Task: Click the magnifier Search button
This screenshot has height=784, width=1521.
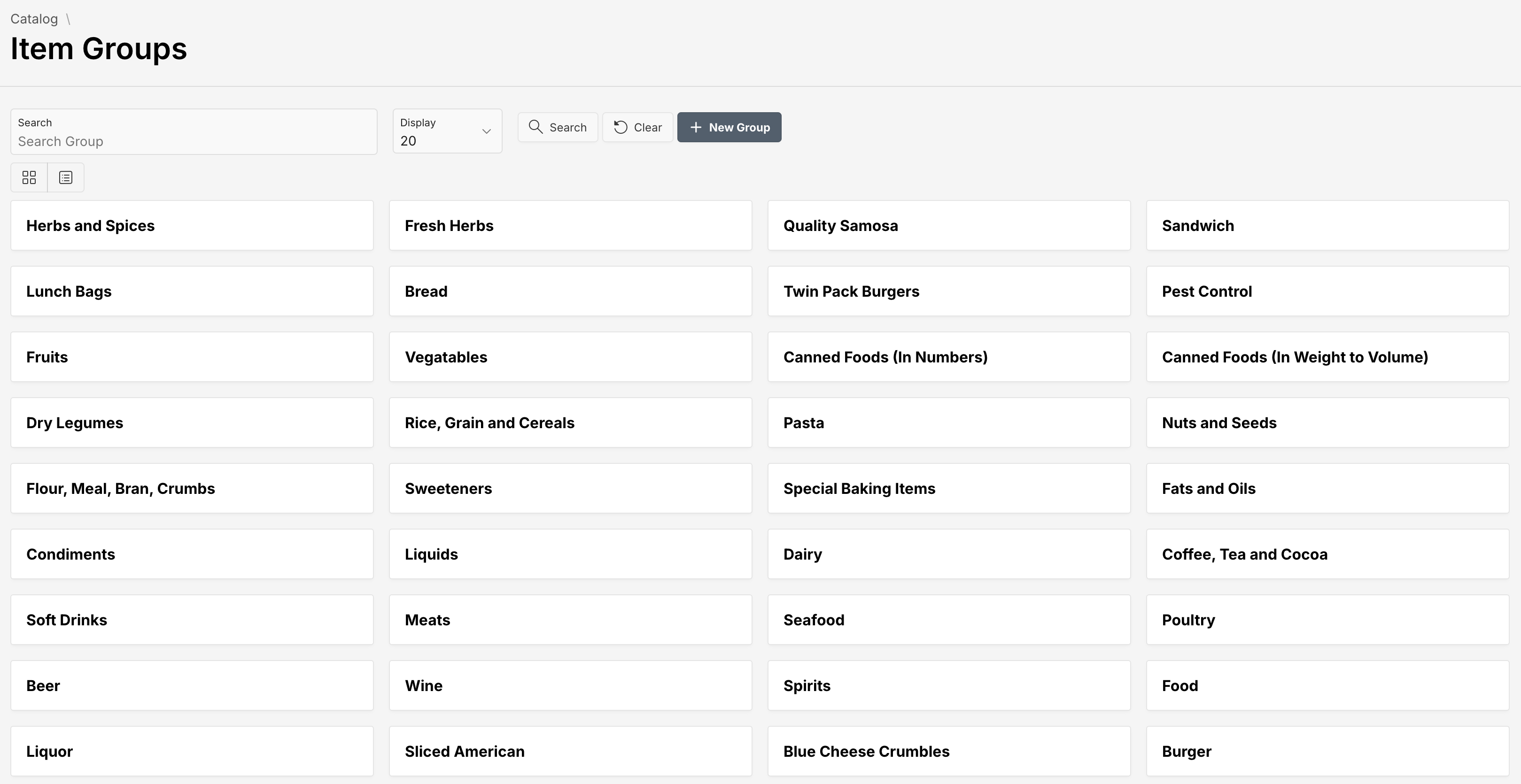Action: [x=558, y=127]
